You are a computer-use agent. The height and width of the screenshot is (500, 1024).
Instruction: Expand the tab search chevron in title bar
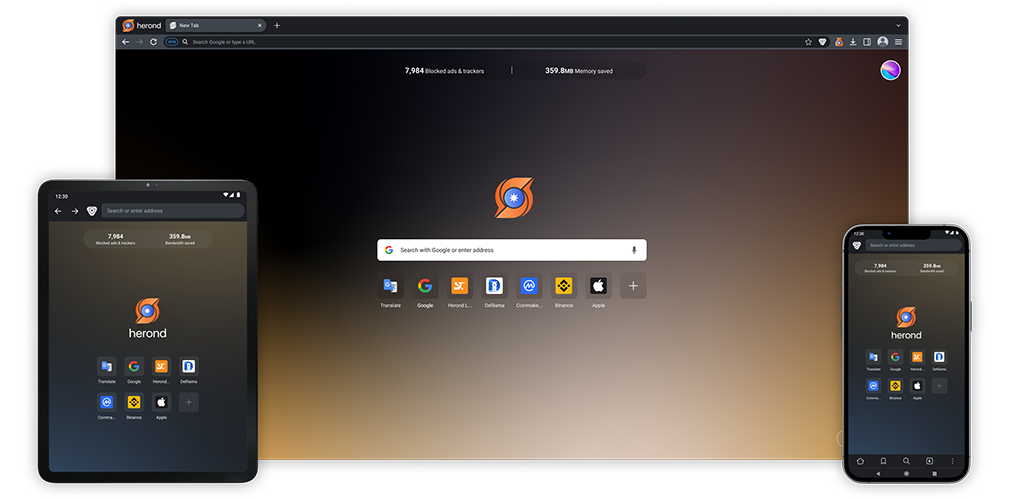[x=899, y=25]
